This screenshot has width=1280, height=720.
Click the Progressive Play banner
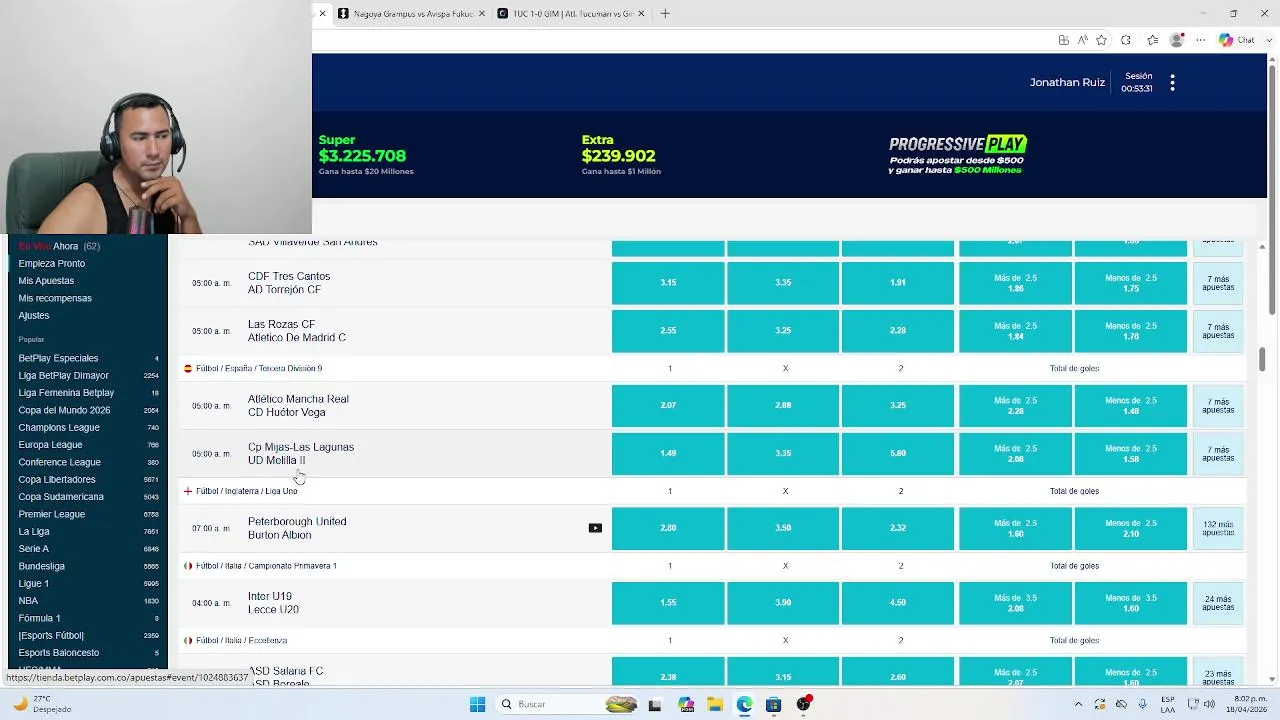(958, 156)
